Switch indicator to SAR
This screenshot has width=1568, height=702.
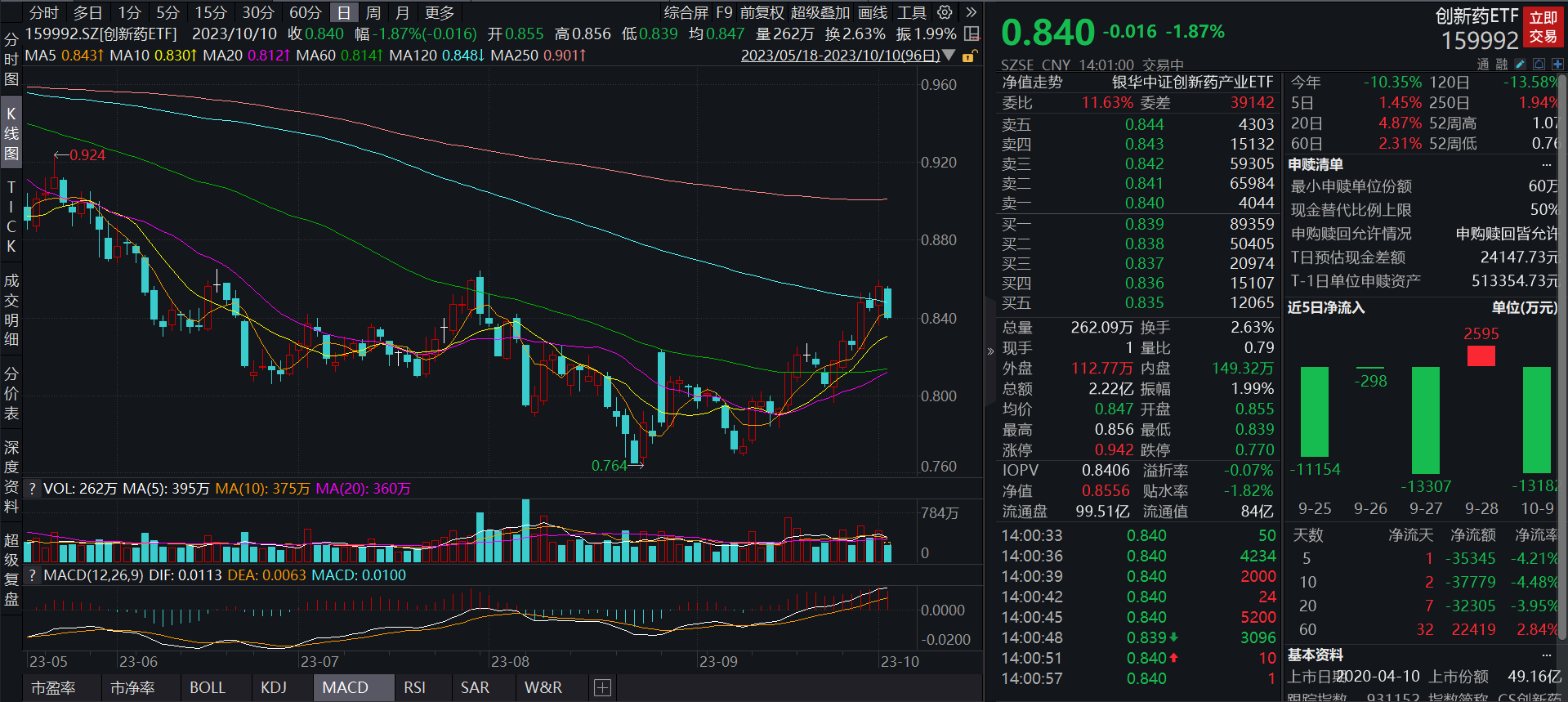(x=476, y=687)
